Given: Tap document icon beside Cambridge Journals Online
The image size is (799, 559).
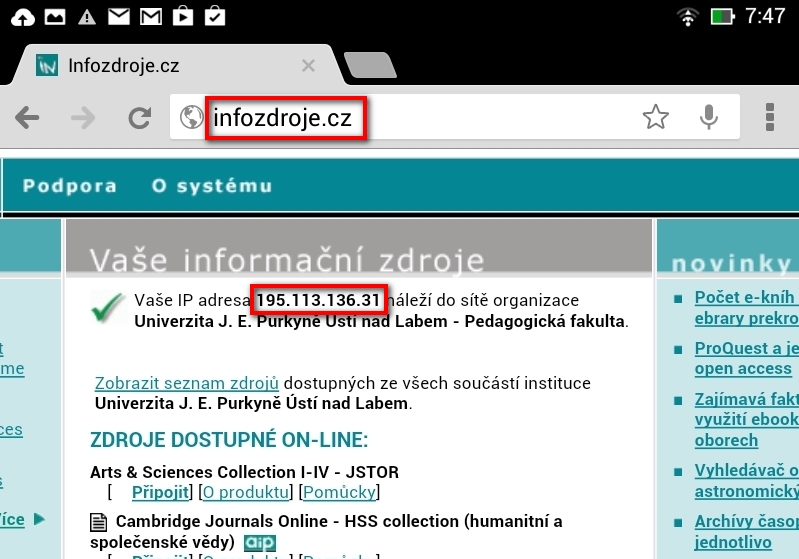Looking at the screenshot, I should [x=98, y=522].
